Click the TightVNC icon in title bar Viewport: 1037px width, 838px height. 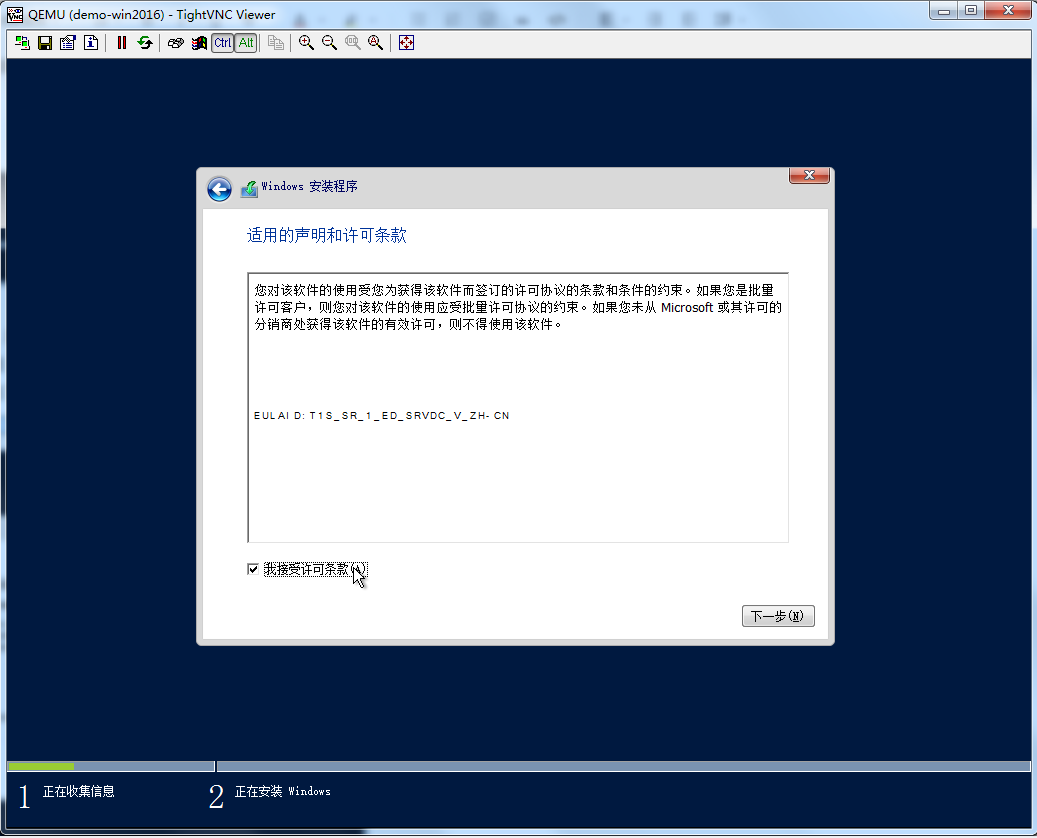[x=15, y=15]
